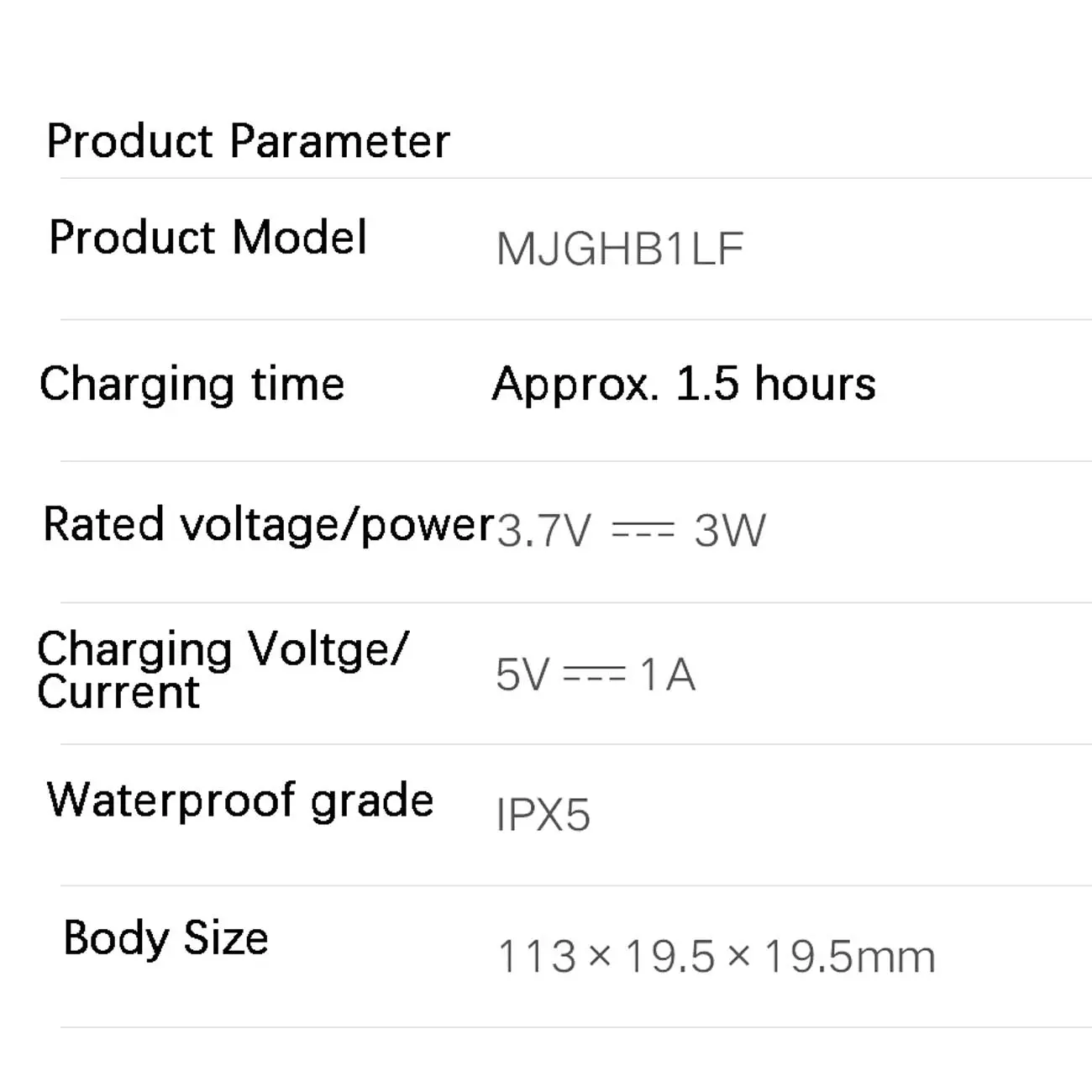Click the Product Parameter heading

(248, 141)
